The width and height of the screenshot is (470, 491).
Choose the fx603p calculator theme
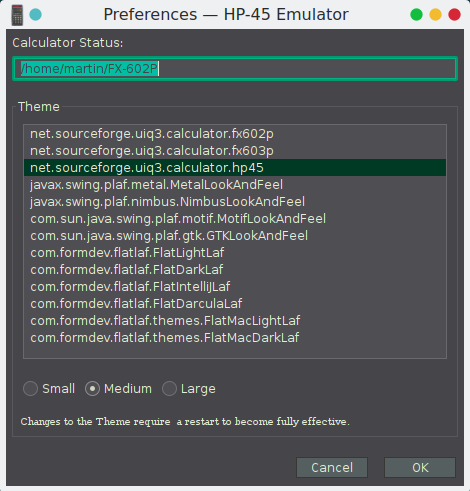point(235,151)
